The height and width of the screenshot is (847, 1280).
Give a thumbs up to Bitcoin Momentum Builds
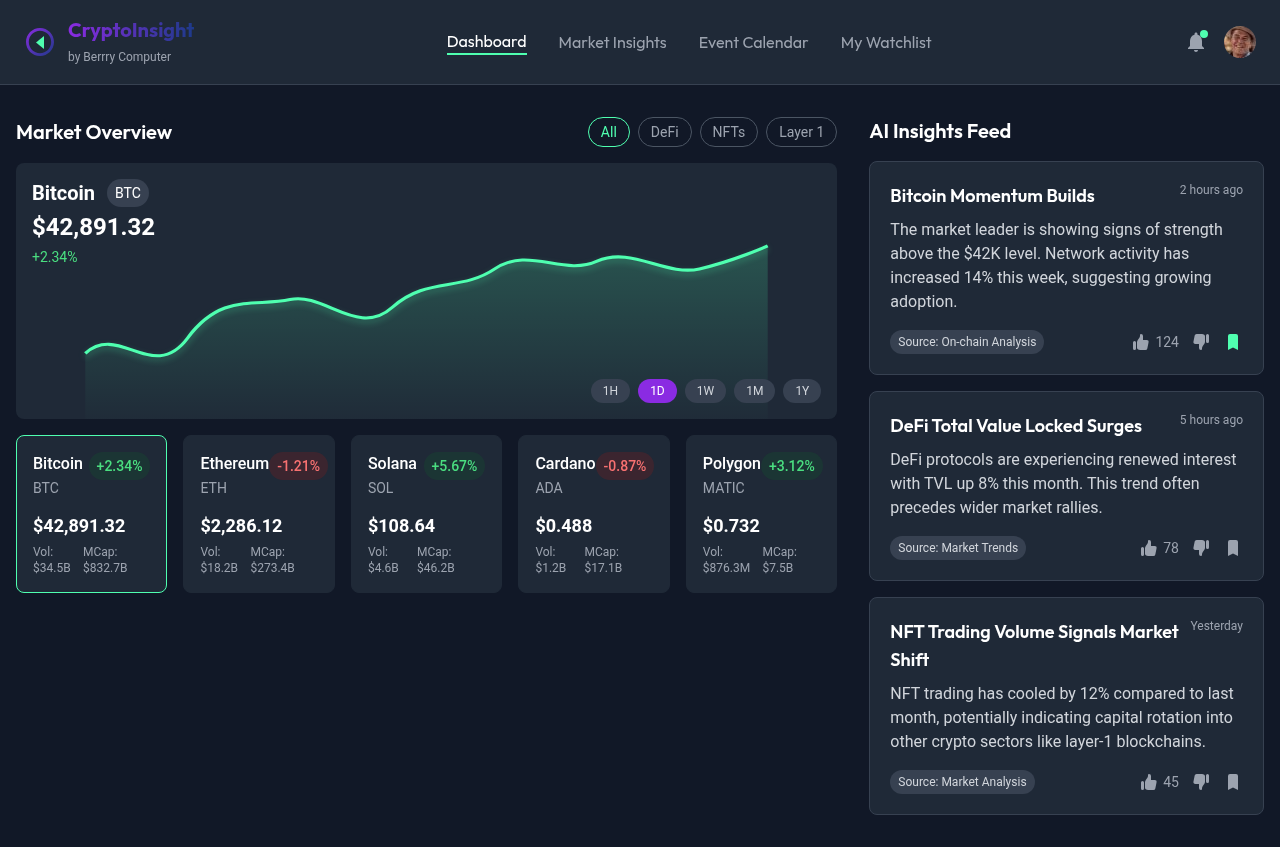click(x=1140, y=341)
